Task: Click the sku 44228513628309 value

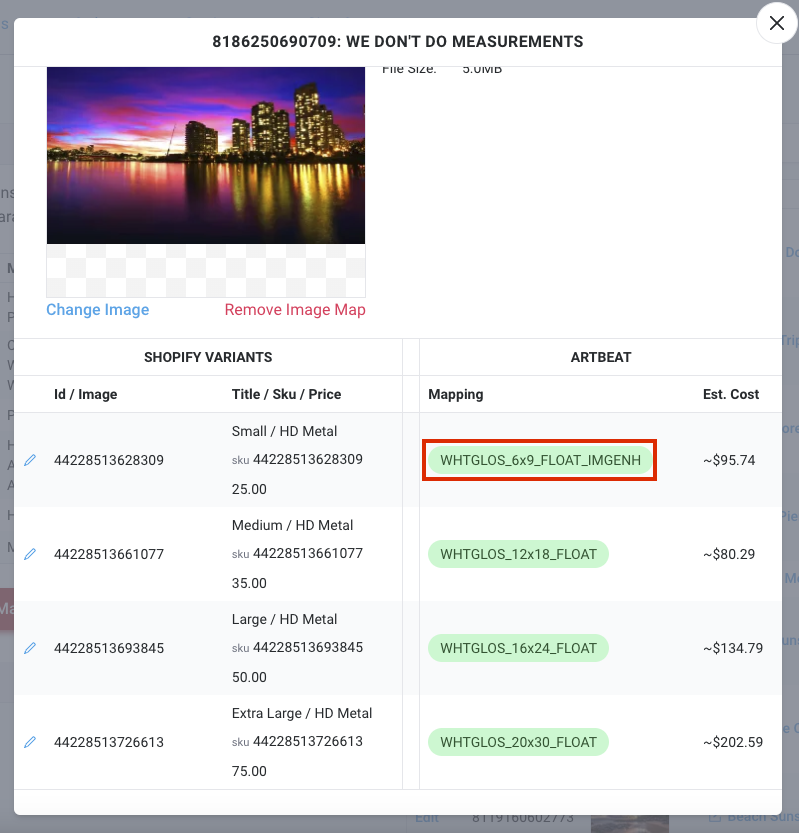Action: (308, 460)
